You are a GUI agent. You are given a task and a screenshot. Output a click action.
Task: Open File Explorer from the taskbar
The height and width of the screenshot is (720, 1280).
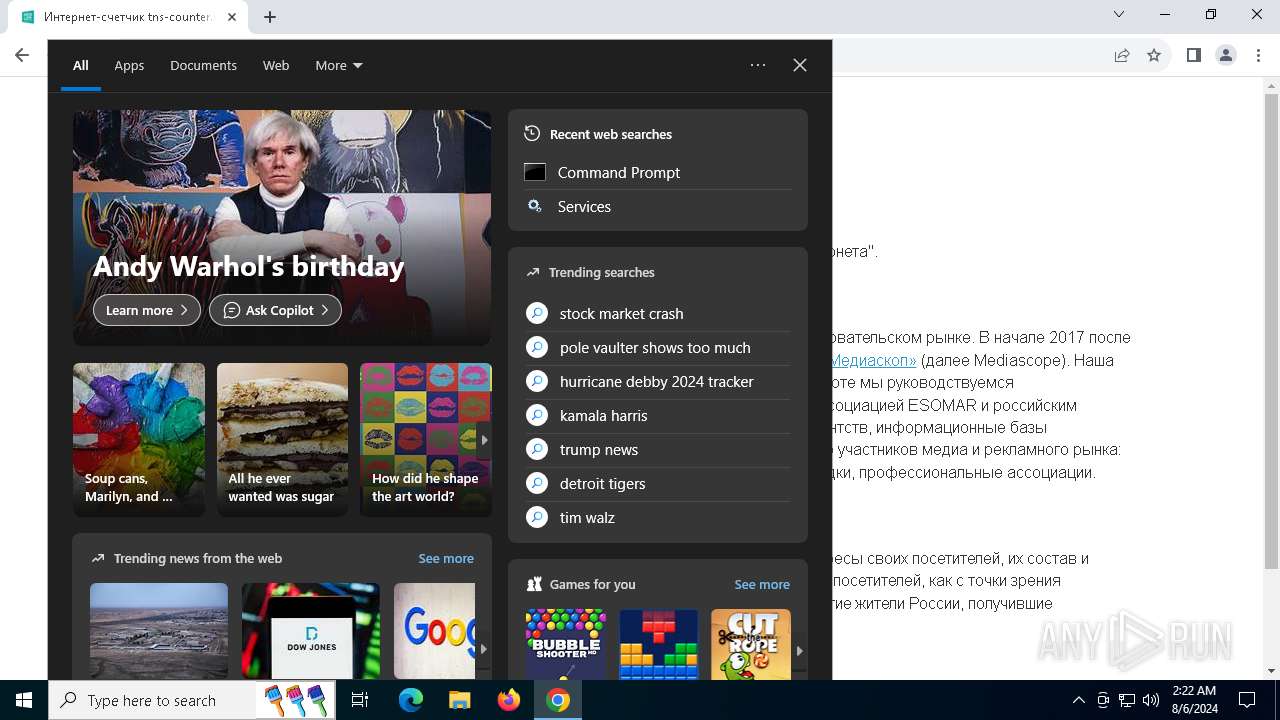click(459, 700)
